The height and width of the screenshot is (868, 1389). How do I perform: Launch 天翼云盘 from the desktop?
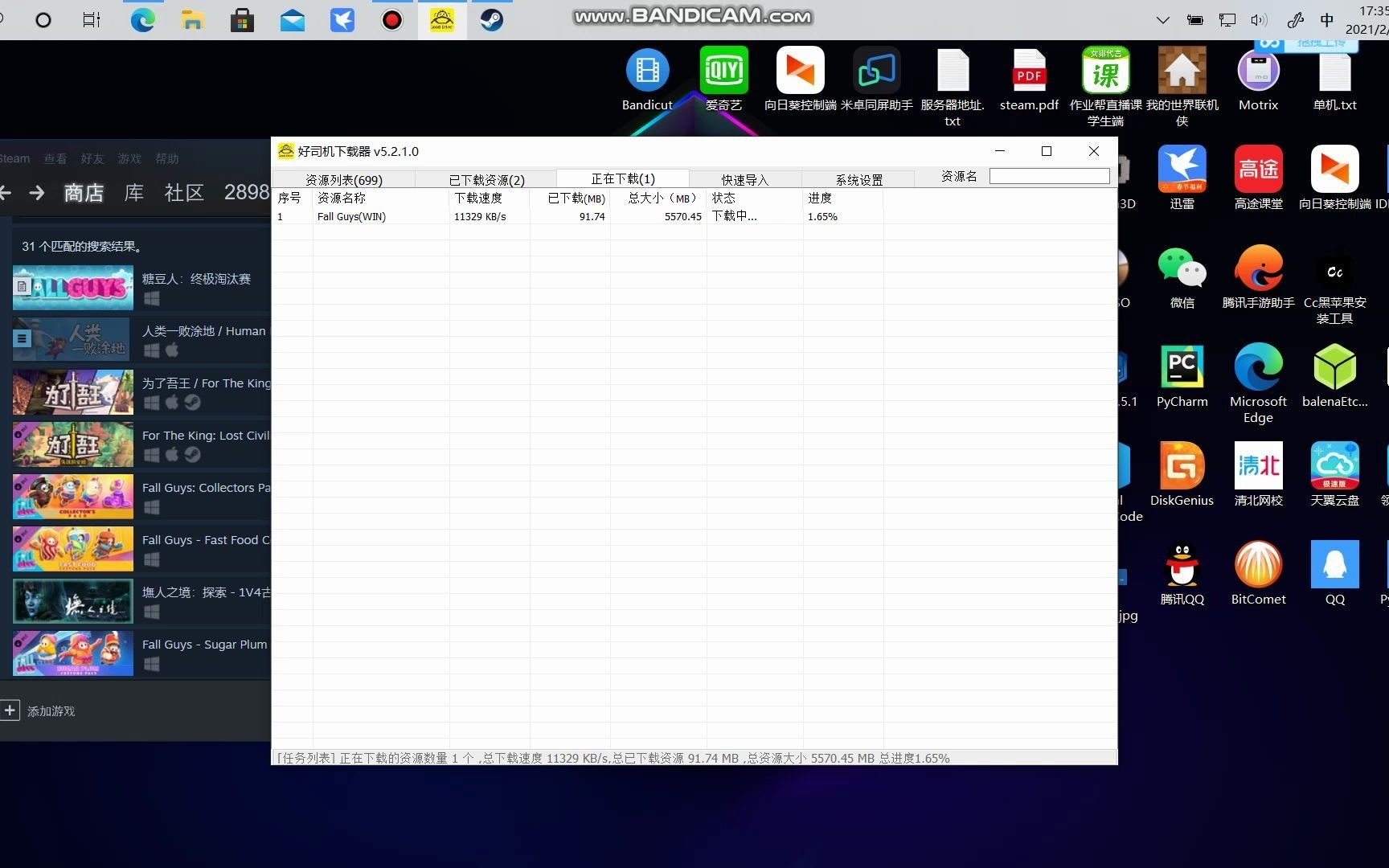coord(1334,474)
